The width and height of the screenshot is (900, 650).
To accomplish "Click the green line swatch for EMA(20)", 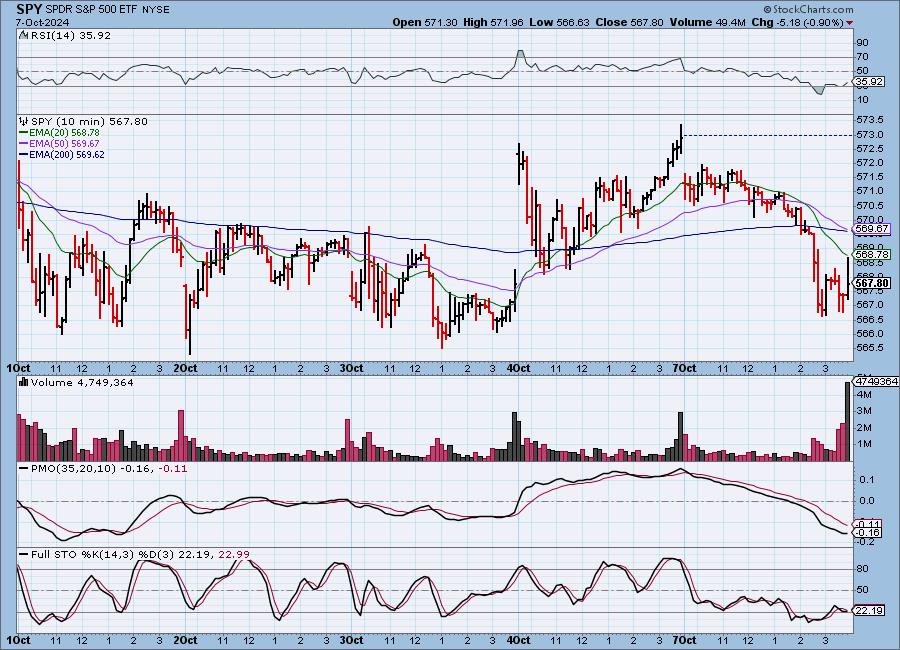I will (24, 133).
